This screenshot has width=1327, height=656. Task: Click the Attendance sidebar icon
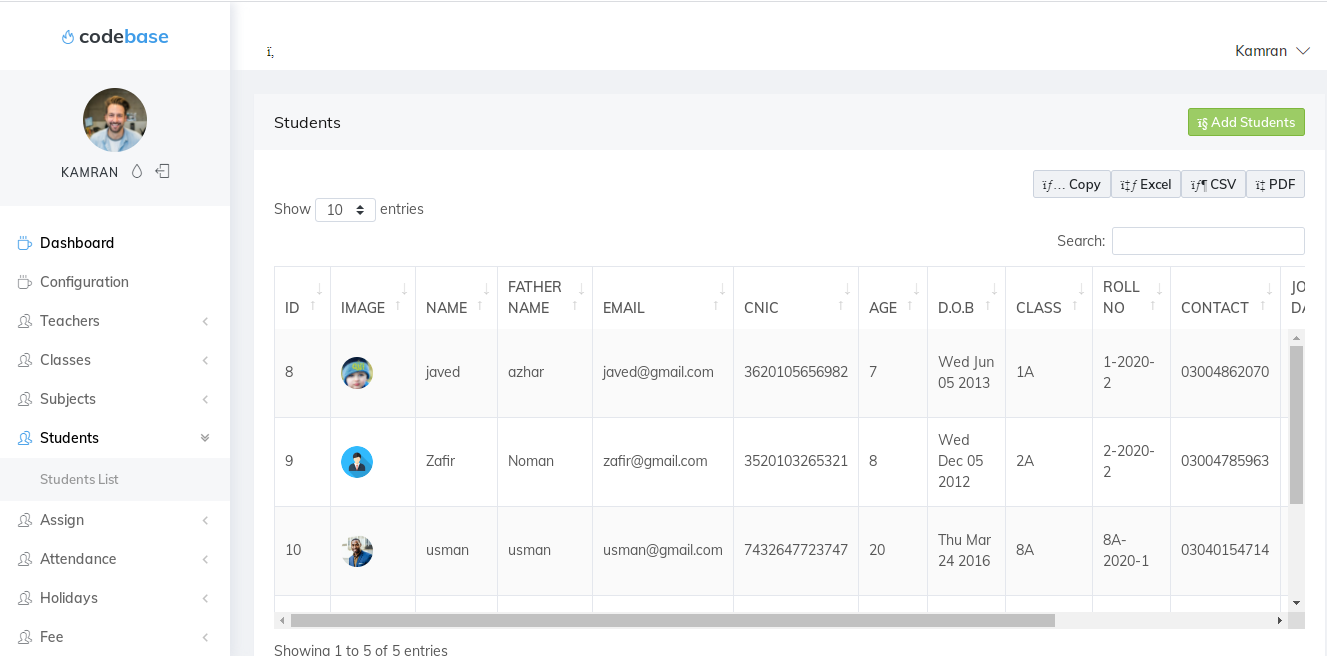click(x=25, y=559)
